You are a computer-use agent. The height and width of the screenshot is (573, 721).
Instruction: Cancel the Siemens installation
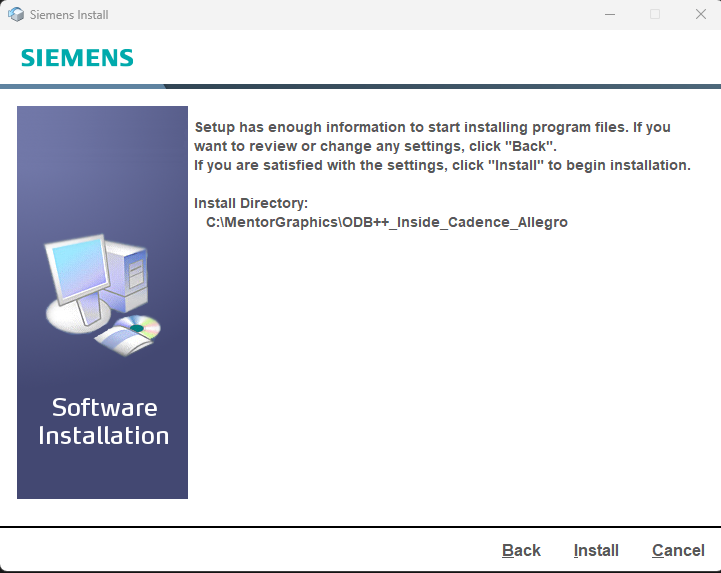tap(678, 550)
